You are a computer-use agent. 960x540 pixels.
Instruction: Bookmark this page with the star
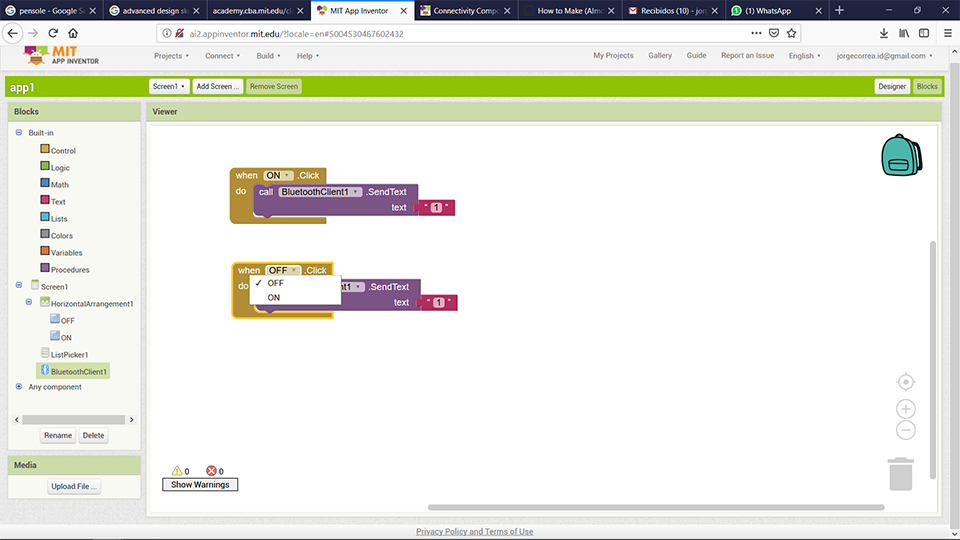791,33
